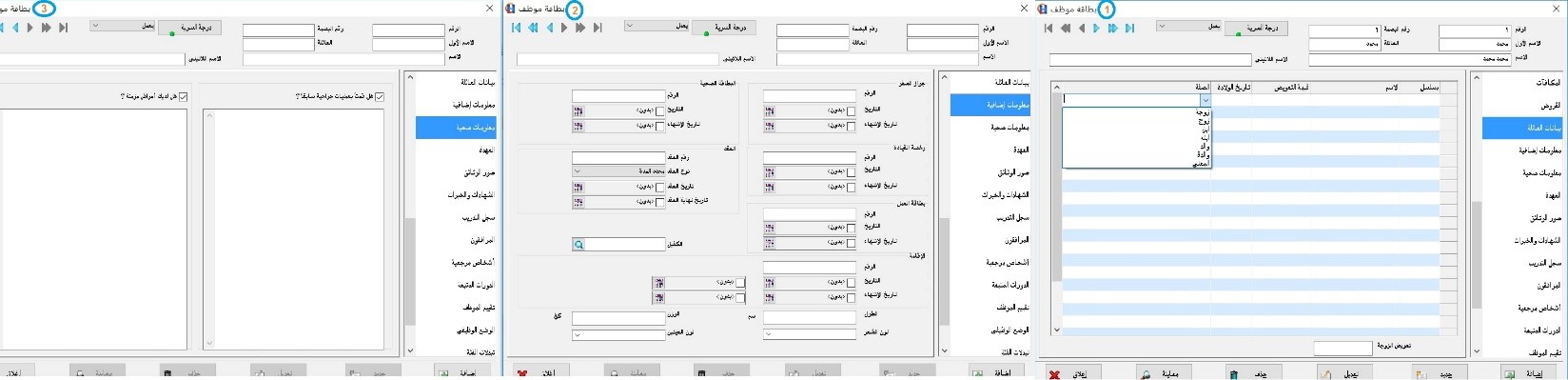Open calendar icon for contract end date
The width and height of the screenshot is (1568, 380).
[578, 202]
